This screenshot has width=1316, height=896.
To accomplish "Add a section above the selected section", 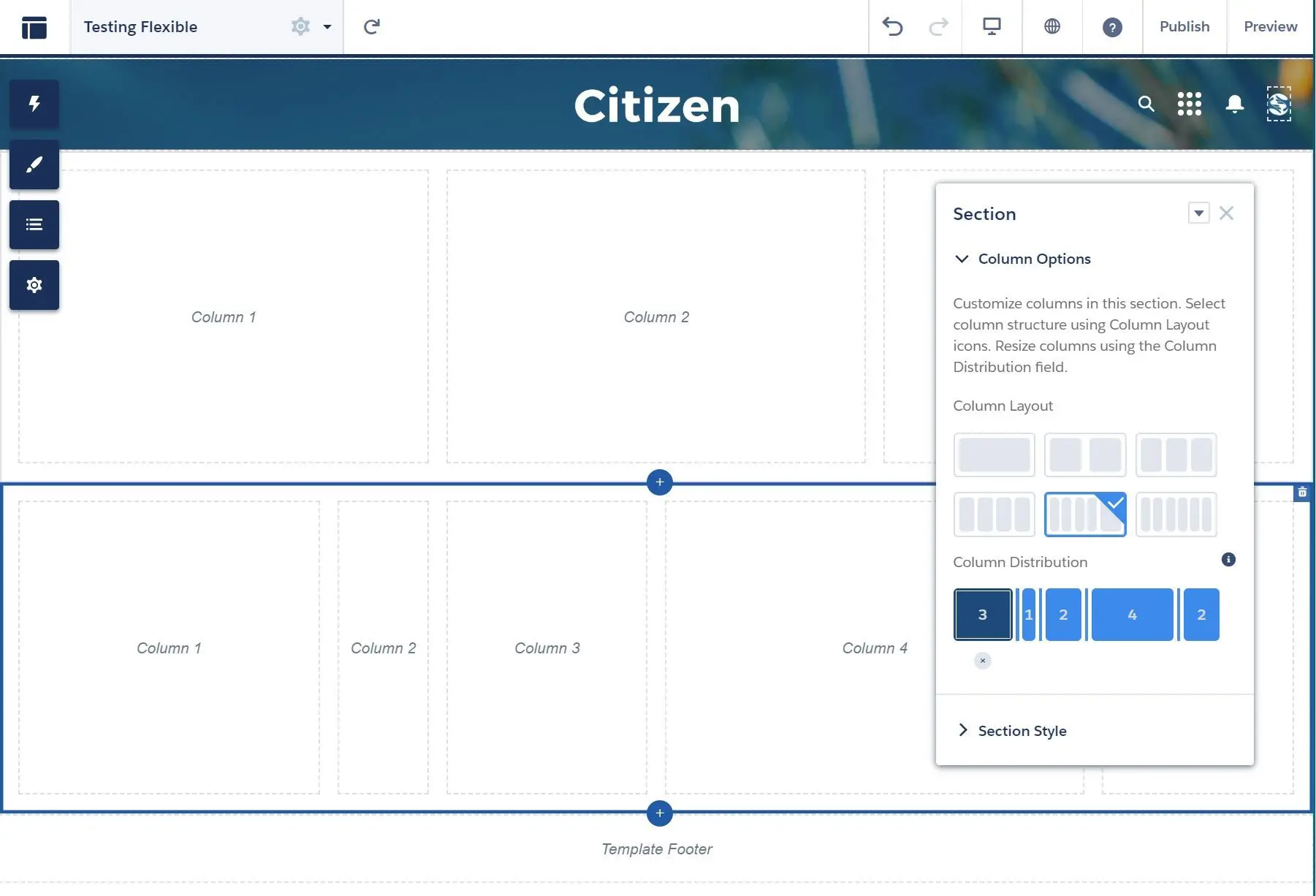I will click(660, 482).
